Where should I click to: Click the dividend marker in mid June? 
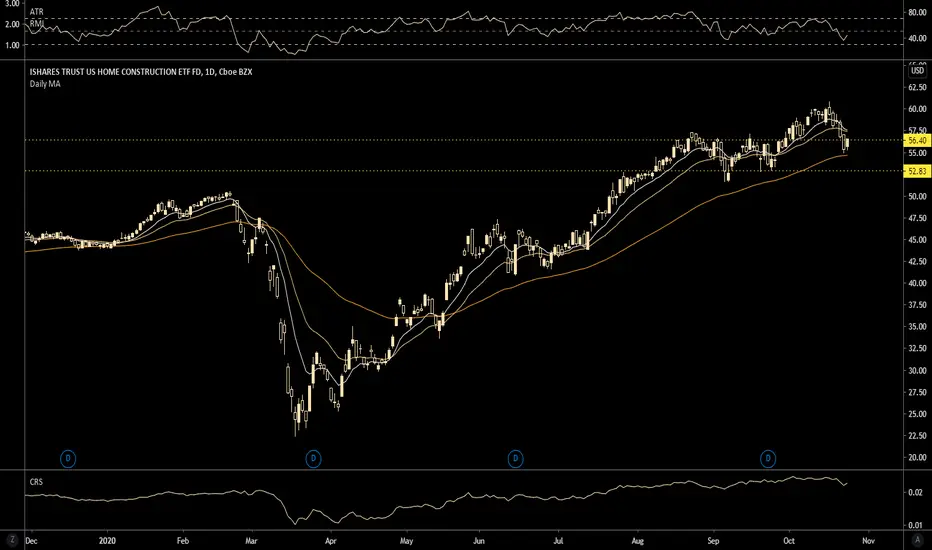point(515,458)
